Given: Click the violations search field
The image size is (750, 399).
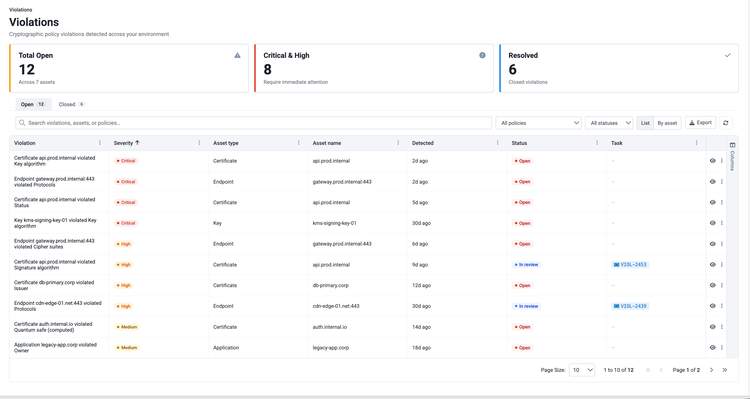Looking at the screenshot, I should pyautogui.click(x=254, y=123).
